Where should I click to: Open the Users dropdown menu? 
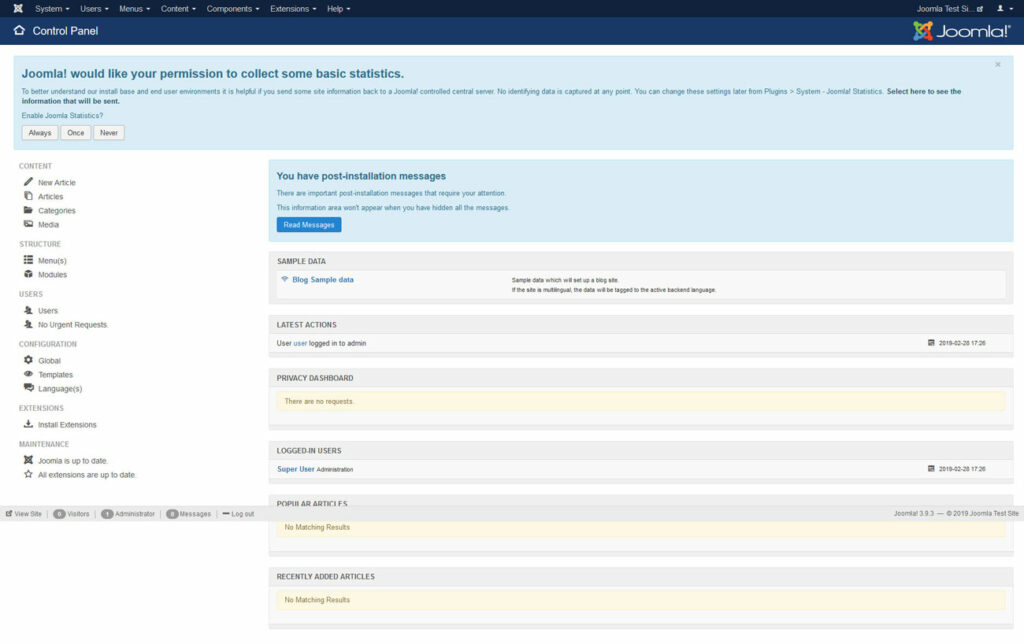point(94,8)
